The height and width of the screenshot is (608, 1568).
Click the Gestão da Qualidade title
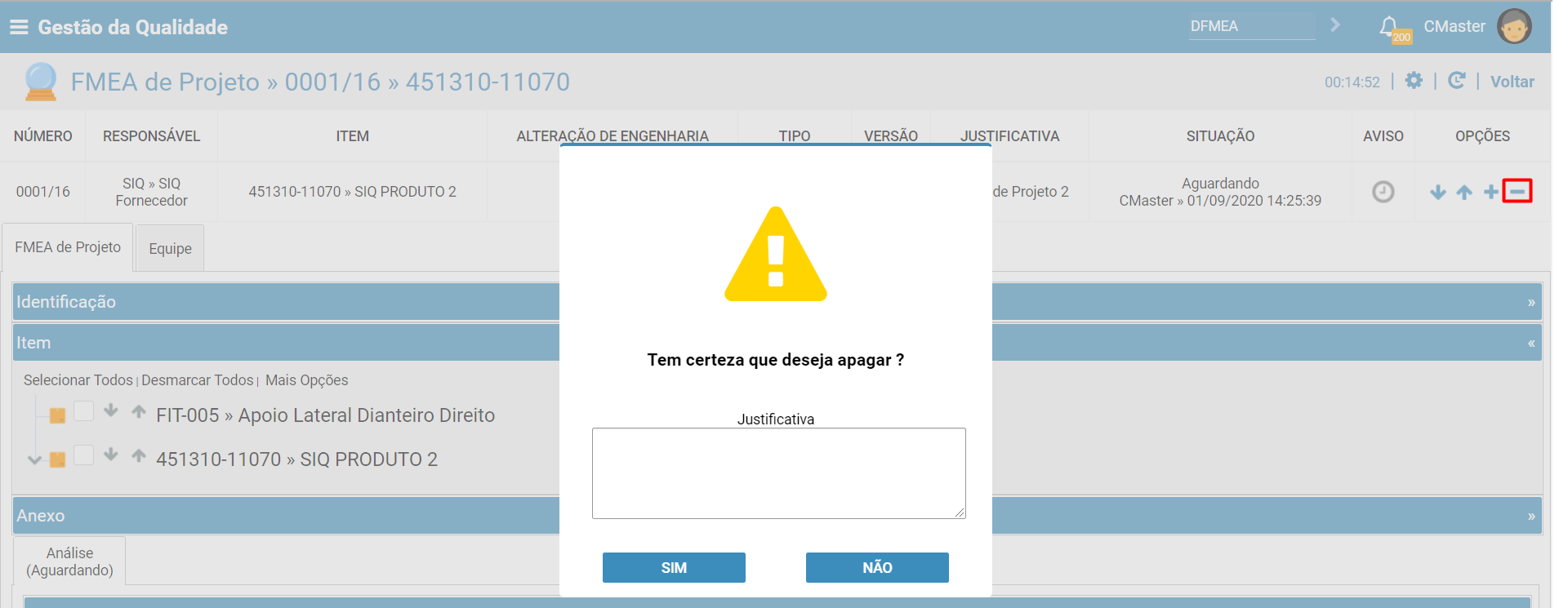point(132,27)
